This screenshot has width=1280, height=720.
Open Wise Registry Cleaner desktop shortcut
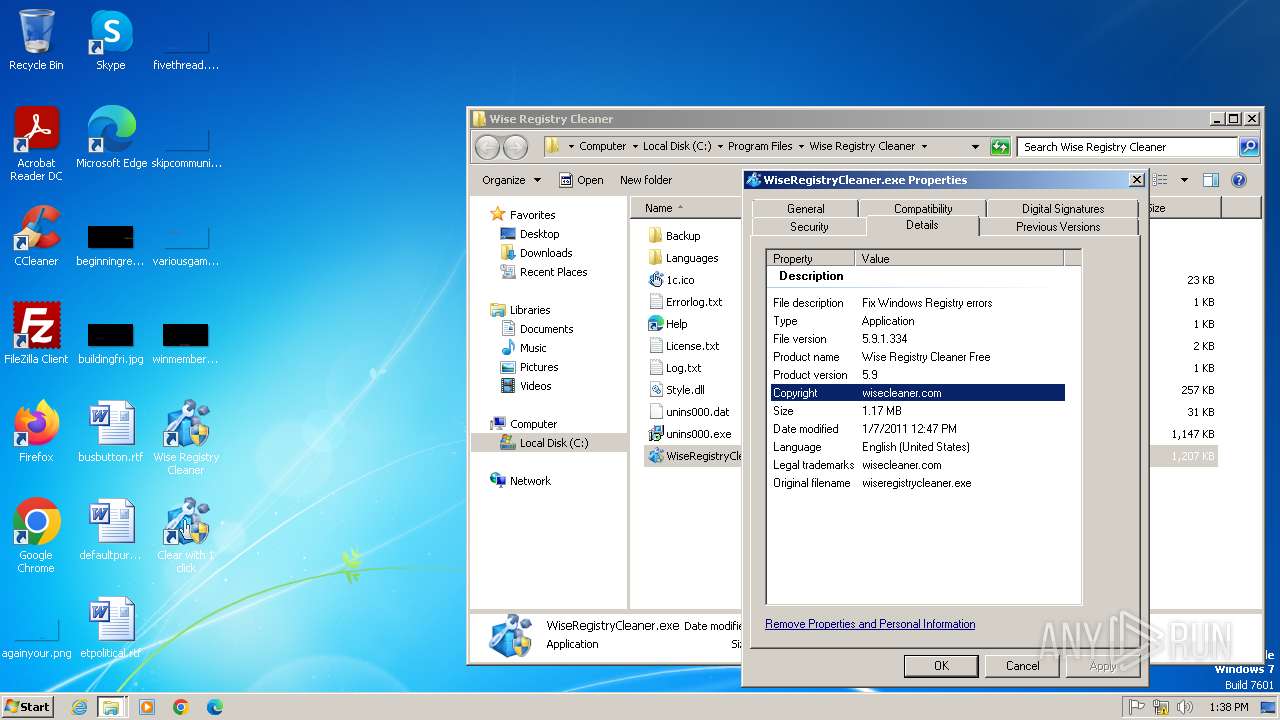pos(186,437)
